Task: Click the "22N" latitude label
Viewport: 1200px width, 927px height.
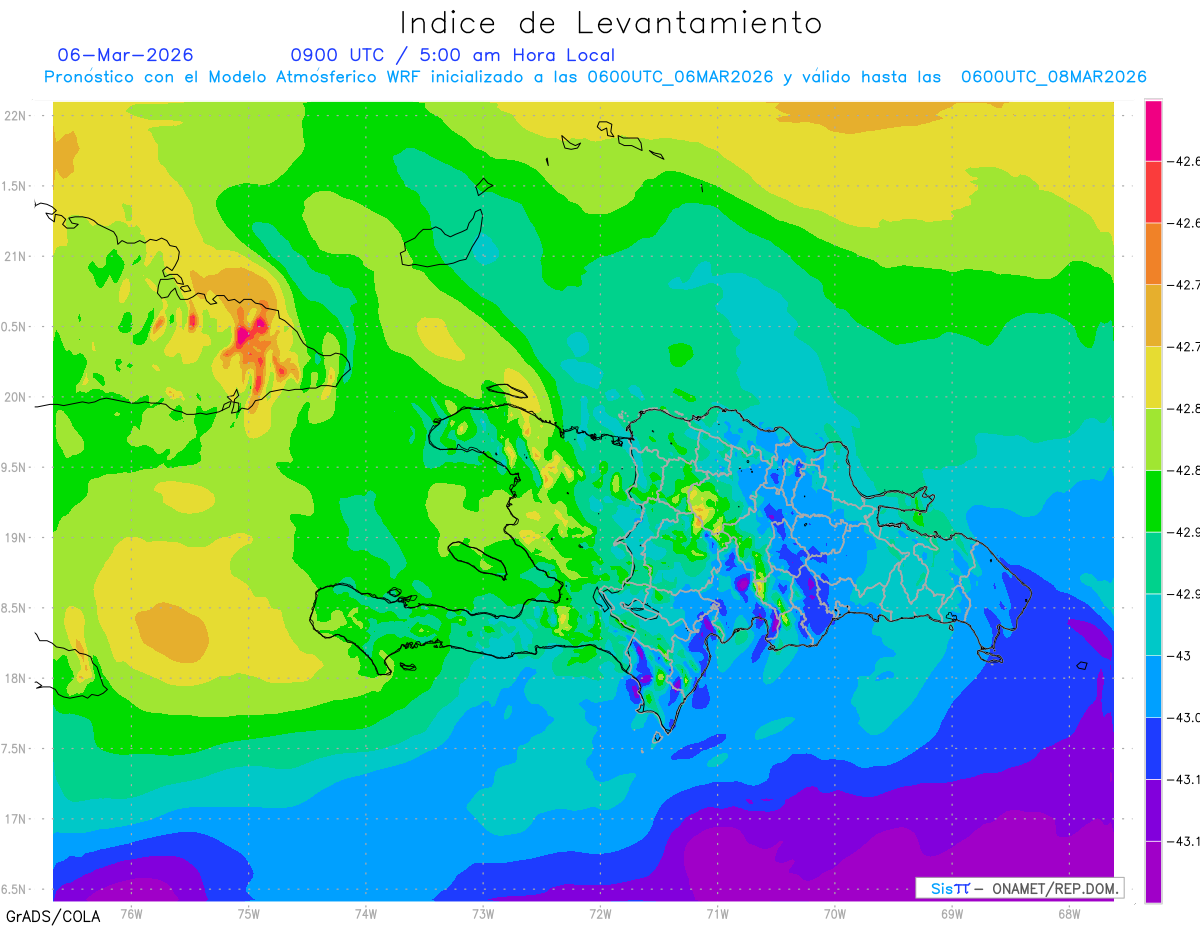Action: tap(15, 115)
